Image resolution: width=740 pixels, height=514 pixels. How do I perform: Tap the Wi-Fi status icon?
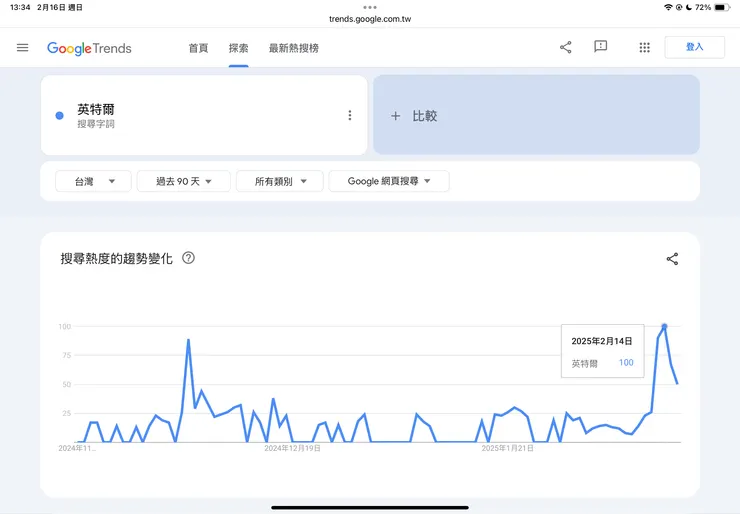668,7
